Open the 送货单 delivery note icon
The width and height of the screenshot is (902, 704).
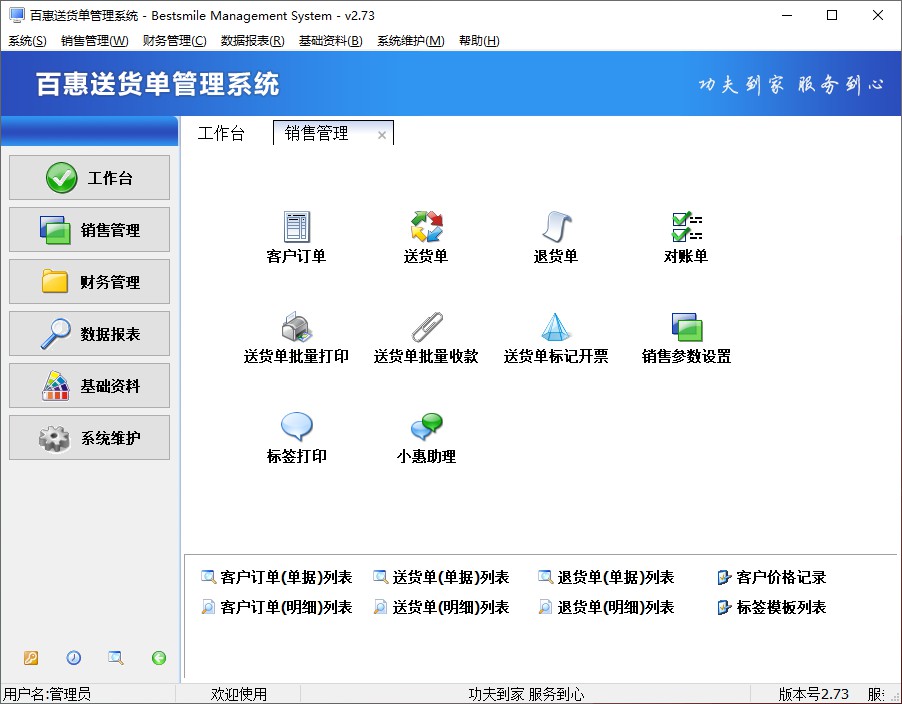click(x=426, y=228)
